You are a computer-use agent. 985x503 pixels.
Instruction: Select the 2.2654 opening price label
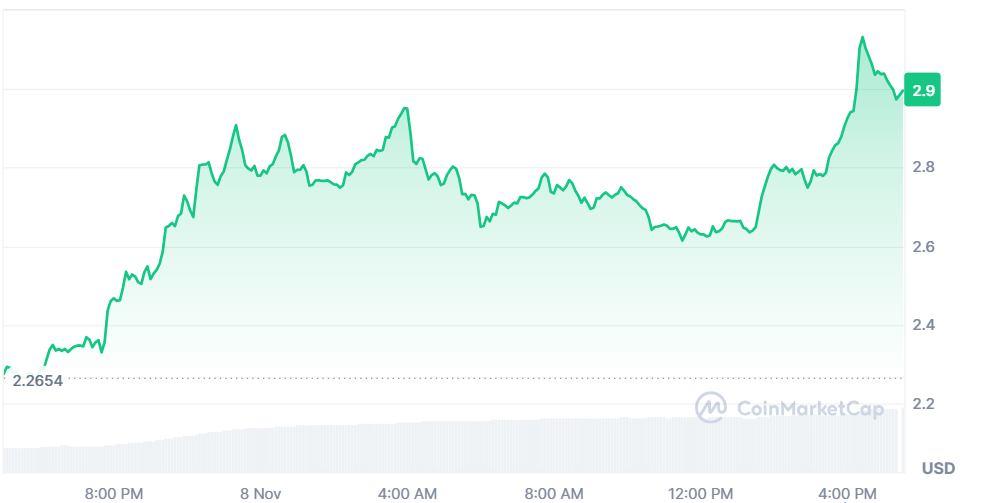[37, 380]
